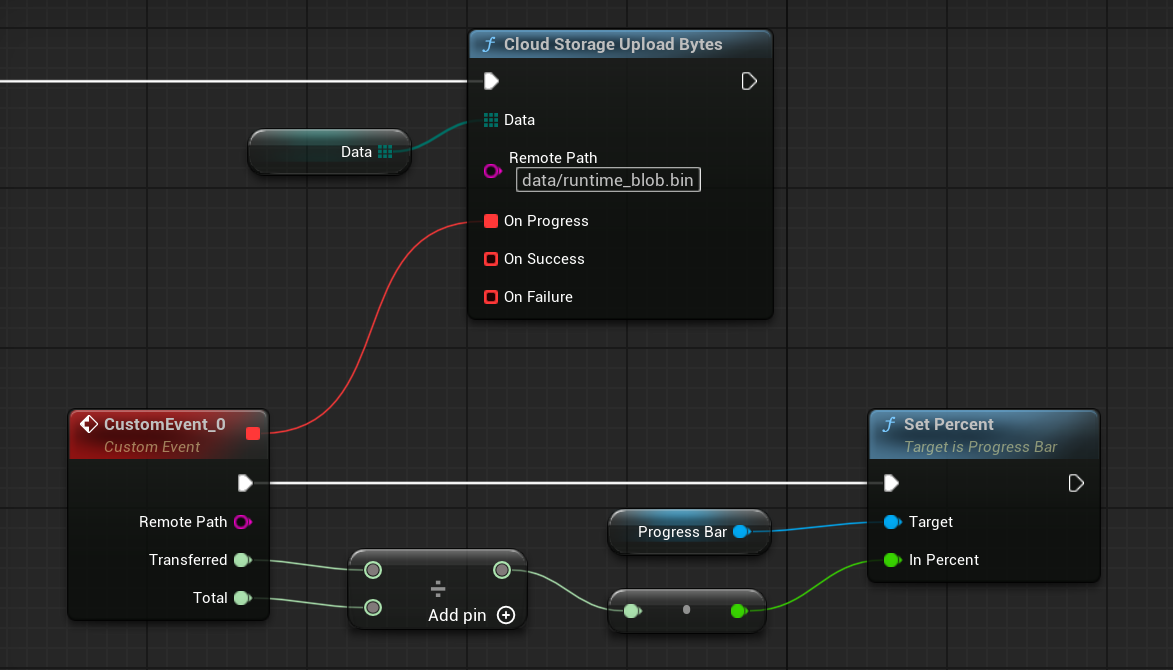Click the Remote Path string pin on upload node
The height and width of the screenshot is (670, 1173).
pyautogui.click(x=492, y=171)
